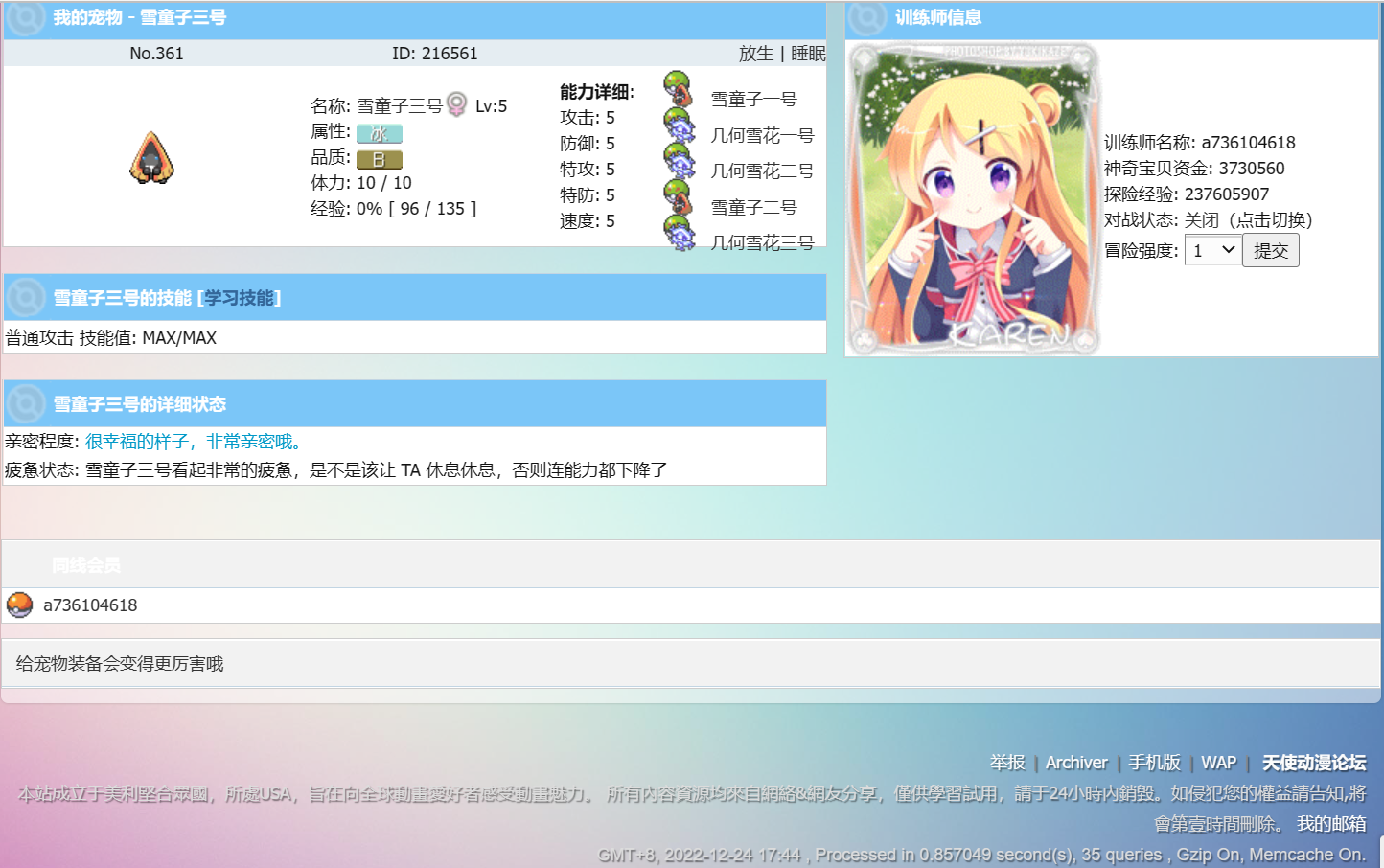
Task: Open pet 几何雪花一号 name link
Action: click(763, 135)
